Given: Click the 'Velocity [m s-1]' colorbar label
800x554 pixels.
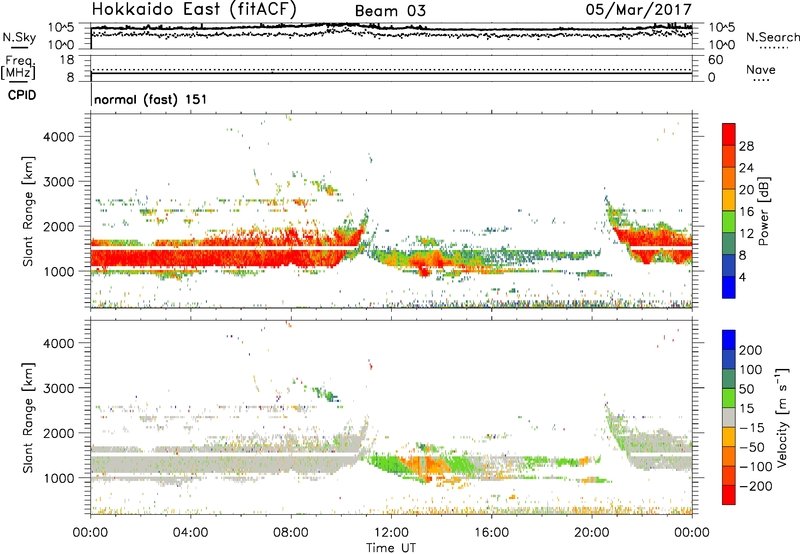Looking at the screenshot, I should point(781,417).
